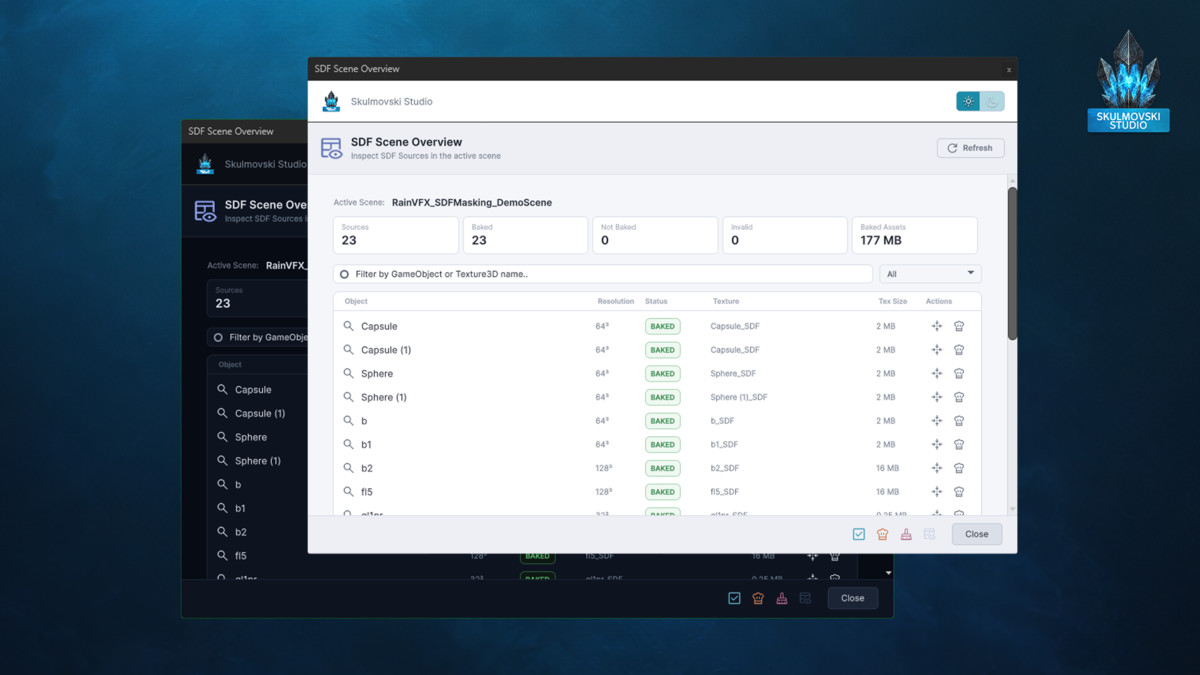Click the Refresh button

970,148
